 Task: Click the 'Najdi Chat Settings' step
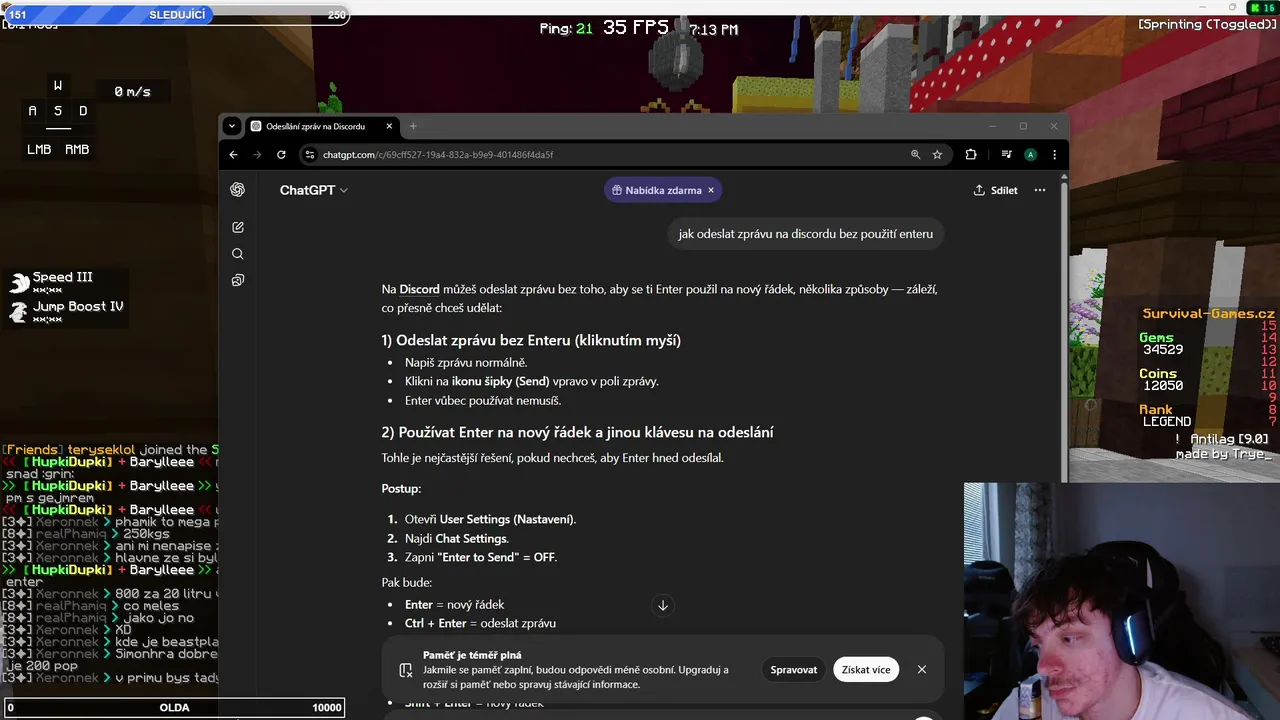coord(456,538)
